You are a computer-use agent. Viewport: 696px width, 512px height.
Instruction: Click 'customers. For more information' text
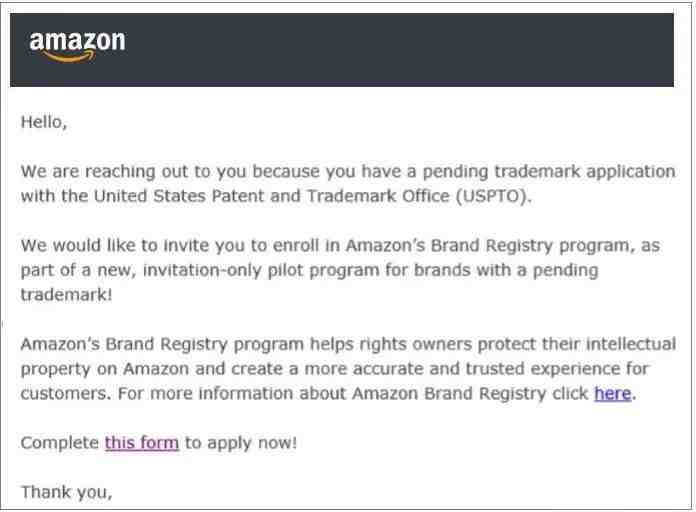coord(156,393)
